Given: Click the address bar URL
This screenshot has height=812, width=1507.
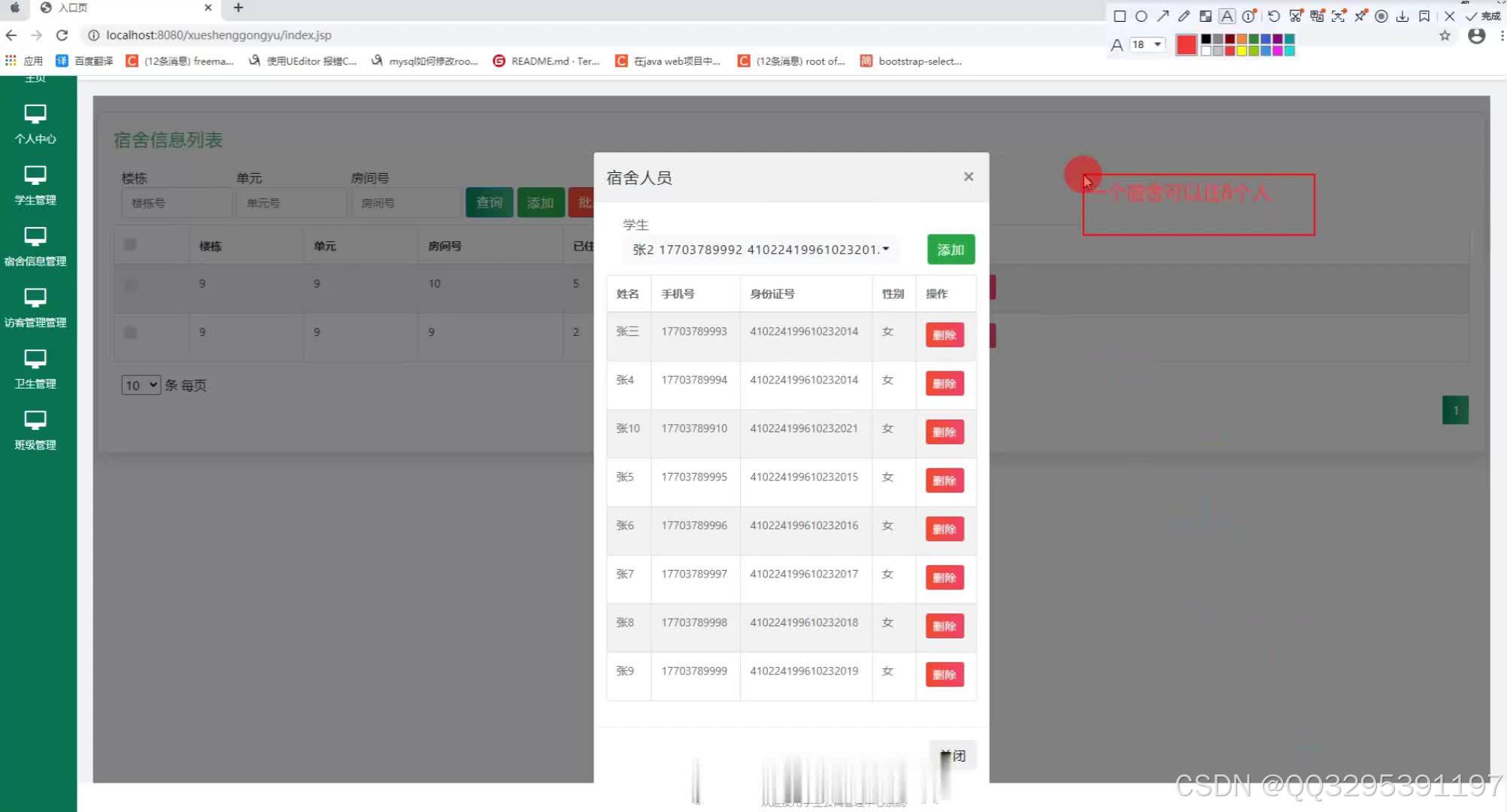Looking at the screenshot, I should [x=219, y=35].
